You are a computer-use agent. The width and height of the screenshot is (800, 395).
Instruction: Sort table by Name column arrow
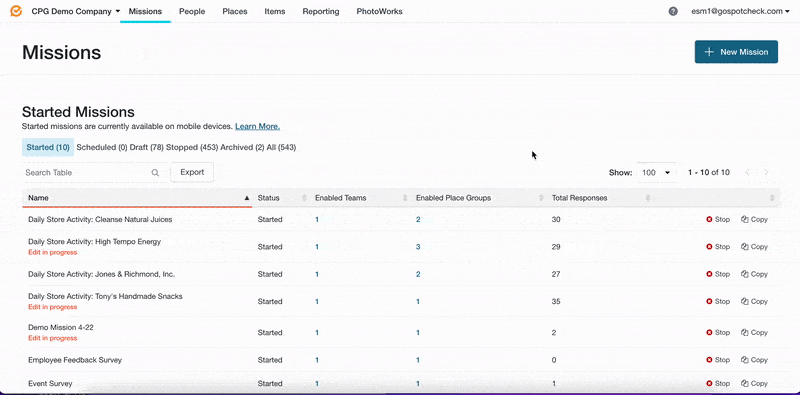point(247,198)
